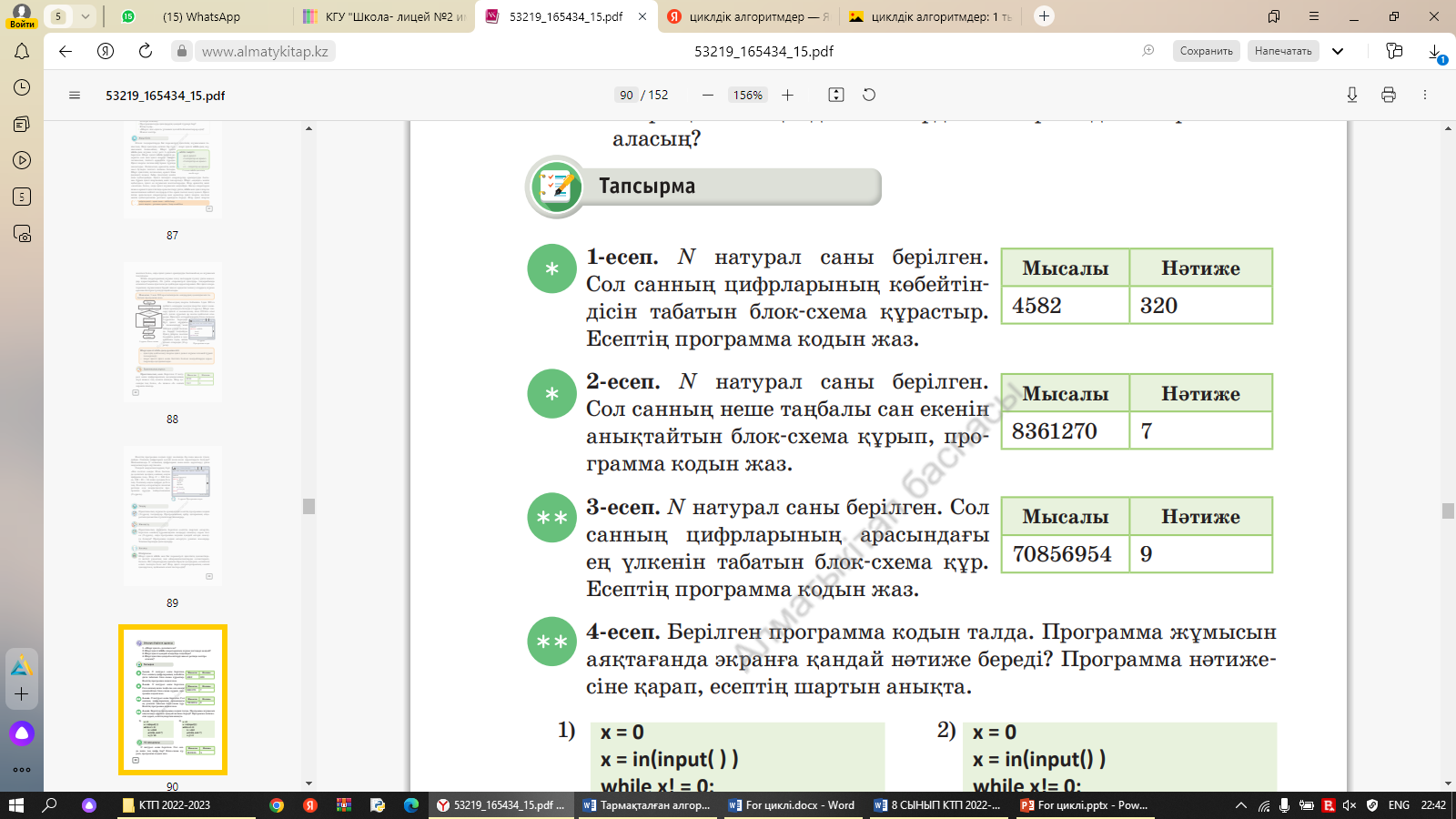Close the 53219_165434_15.pdf tab
Screen dimensions: 1456x819
642,16
